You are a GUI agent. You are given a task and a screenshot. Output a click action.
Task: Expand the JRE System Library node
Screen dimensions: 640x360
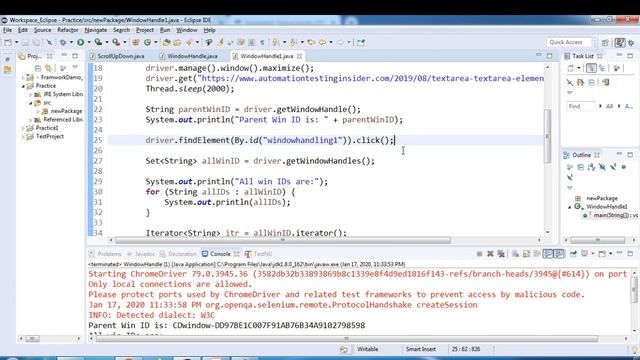pyautogui.click(x=31, y=94)
